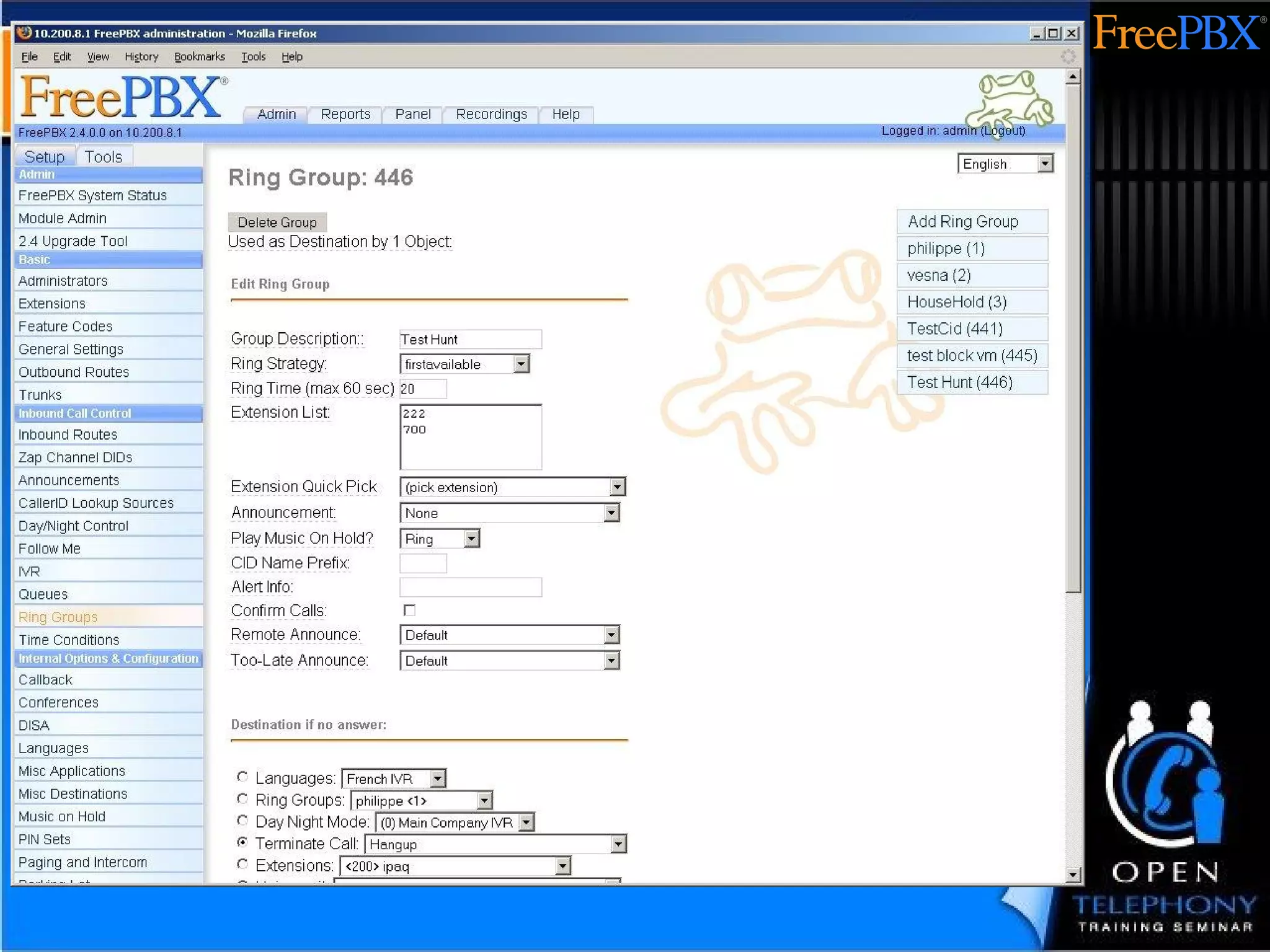Click into the Alert Info text field
This screenshot has height=952, width=1270.
(470, 588)
